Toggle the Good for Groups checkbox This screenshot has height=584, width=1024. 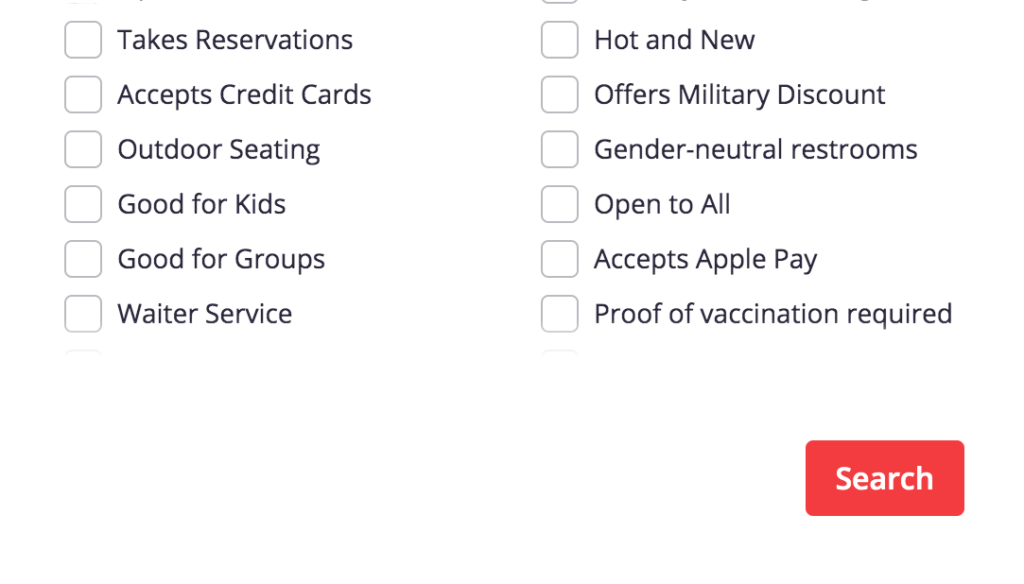83,259
